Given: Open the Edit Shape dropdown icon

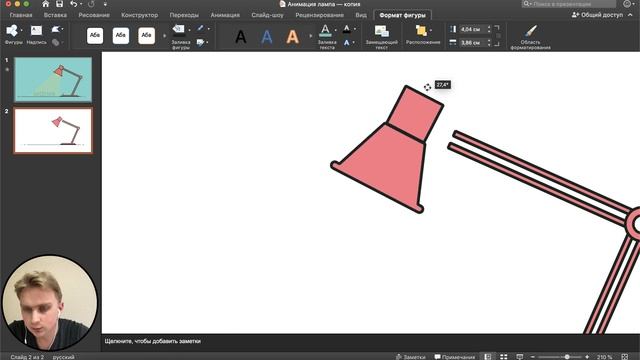Looking at the screenshot, I should (57, 29).
